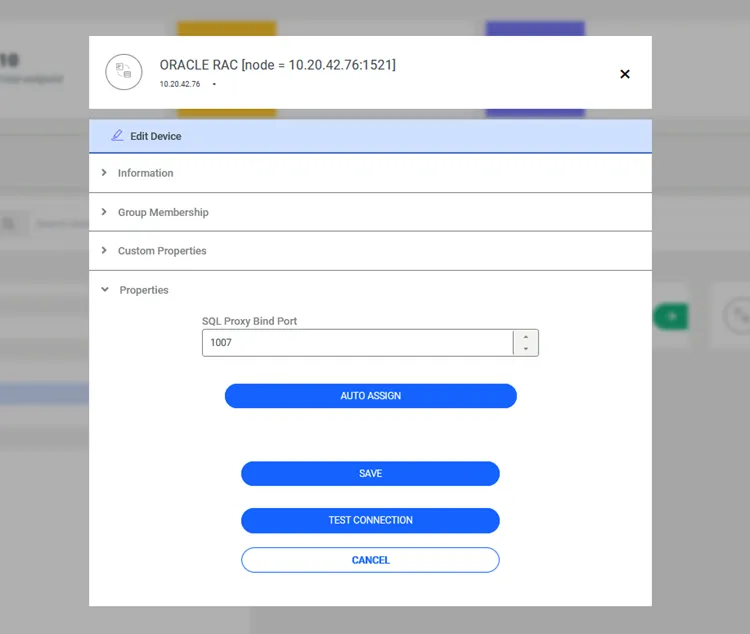Click the Edit Device pencil icon
Viewport: 750px width, 634px height.
(x=117, y=136)
